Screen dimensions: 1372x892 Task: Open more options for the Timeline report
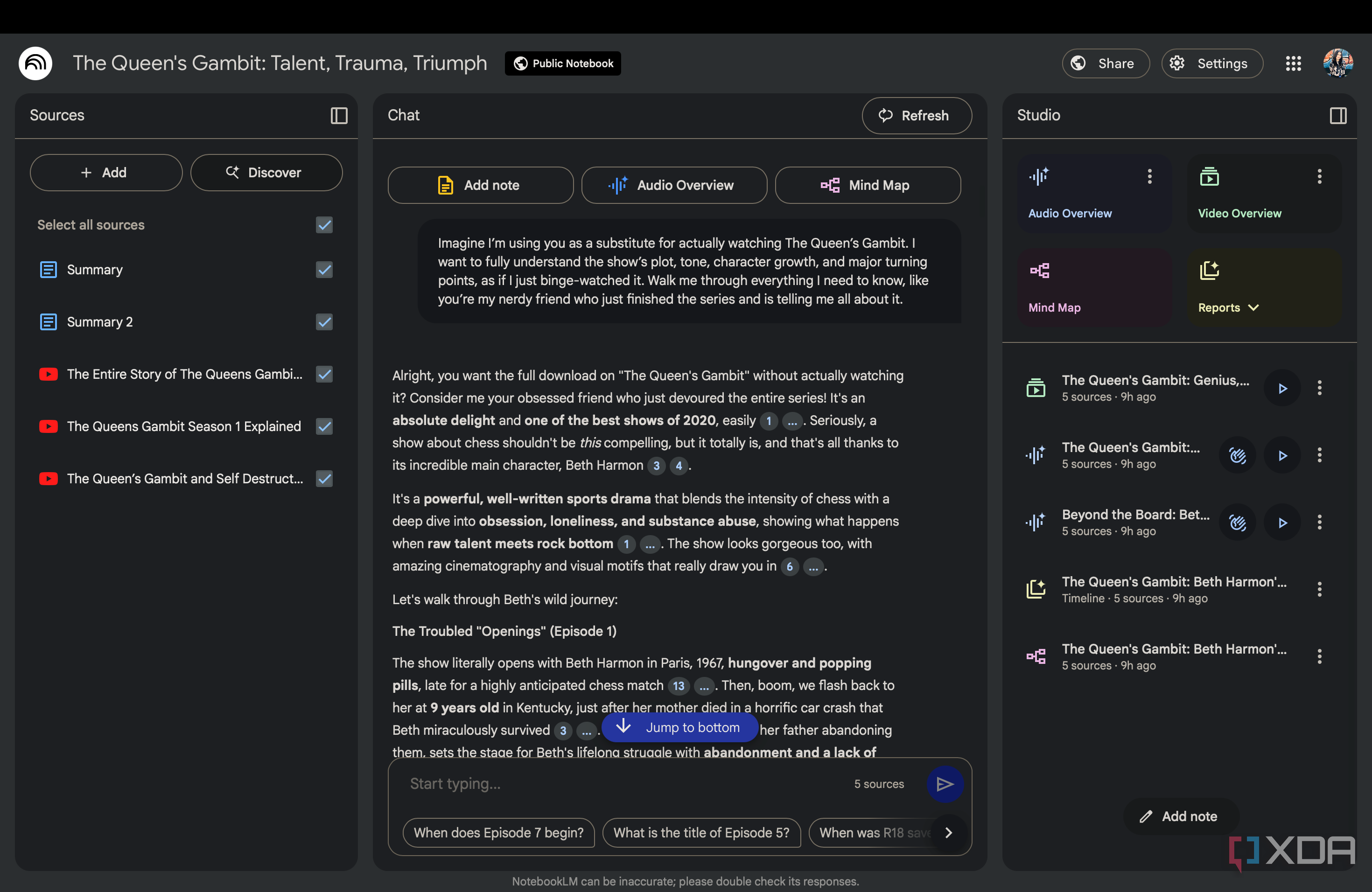tap(1320, 589)
